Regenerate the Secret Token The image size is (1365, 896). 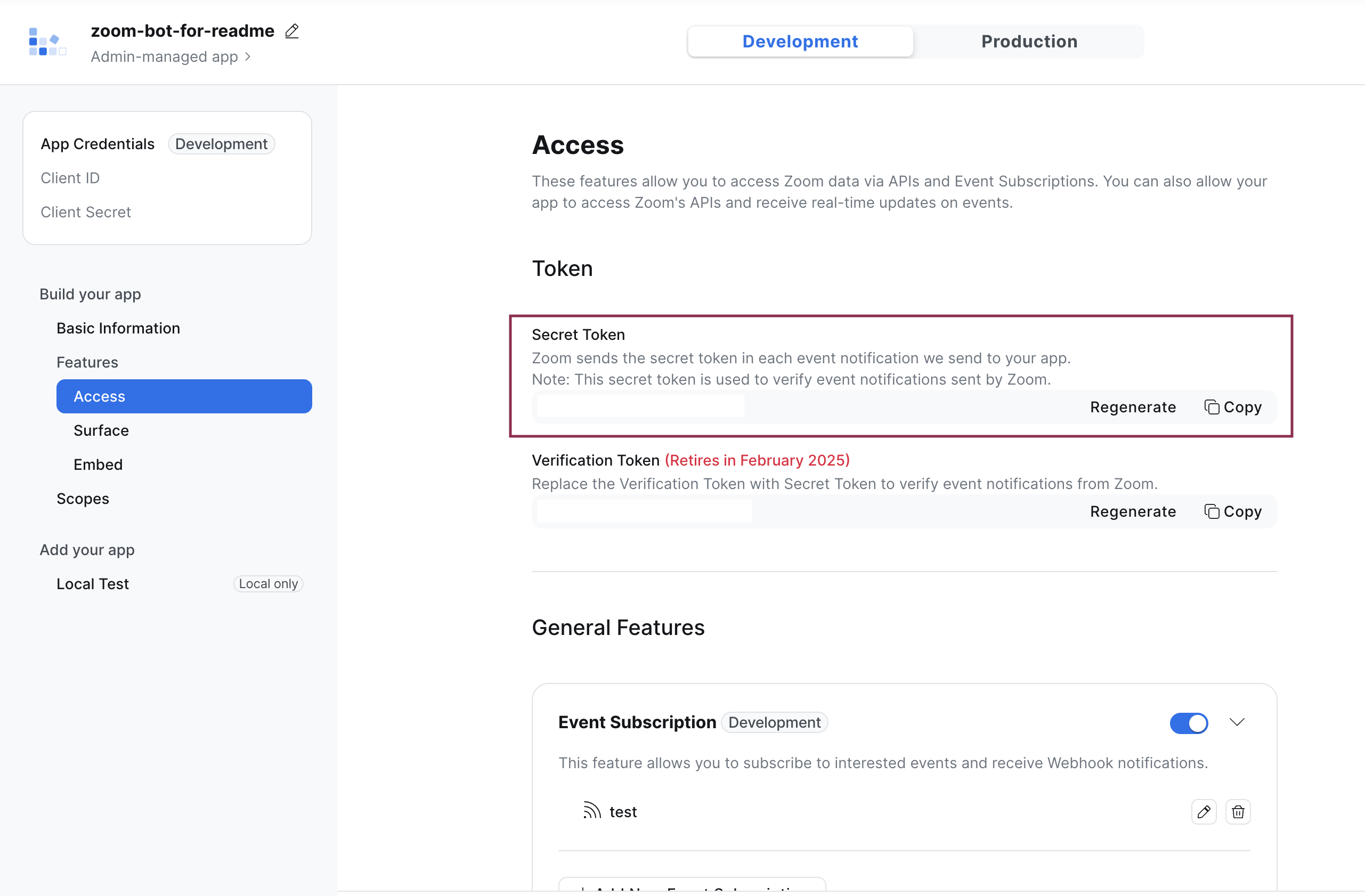point(1133,407)
